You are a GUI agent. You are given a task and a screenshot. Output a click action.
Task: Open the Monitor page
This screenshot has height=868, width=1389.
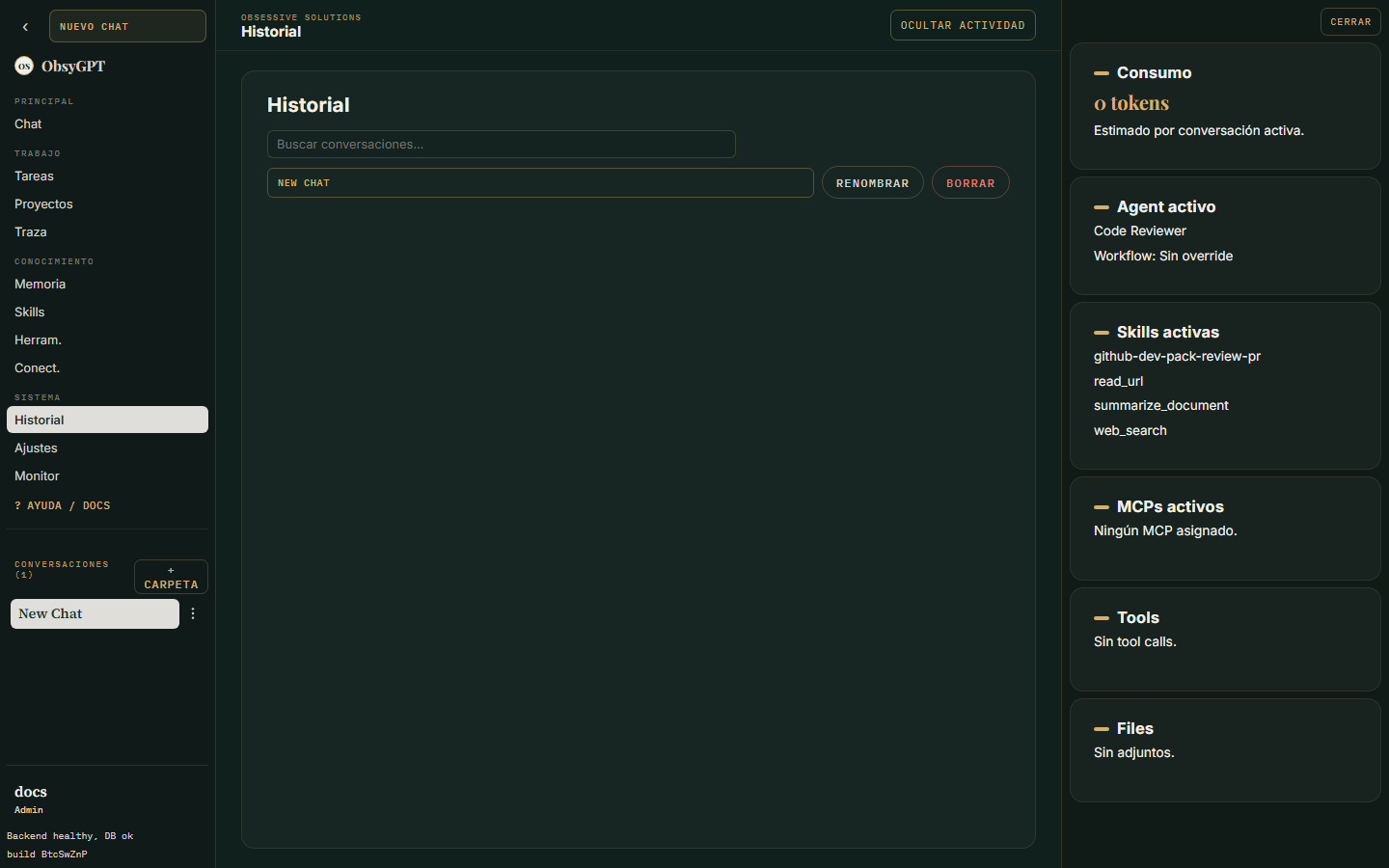click(x=107, y=476)
